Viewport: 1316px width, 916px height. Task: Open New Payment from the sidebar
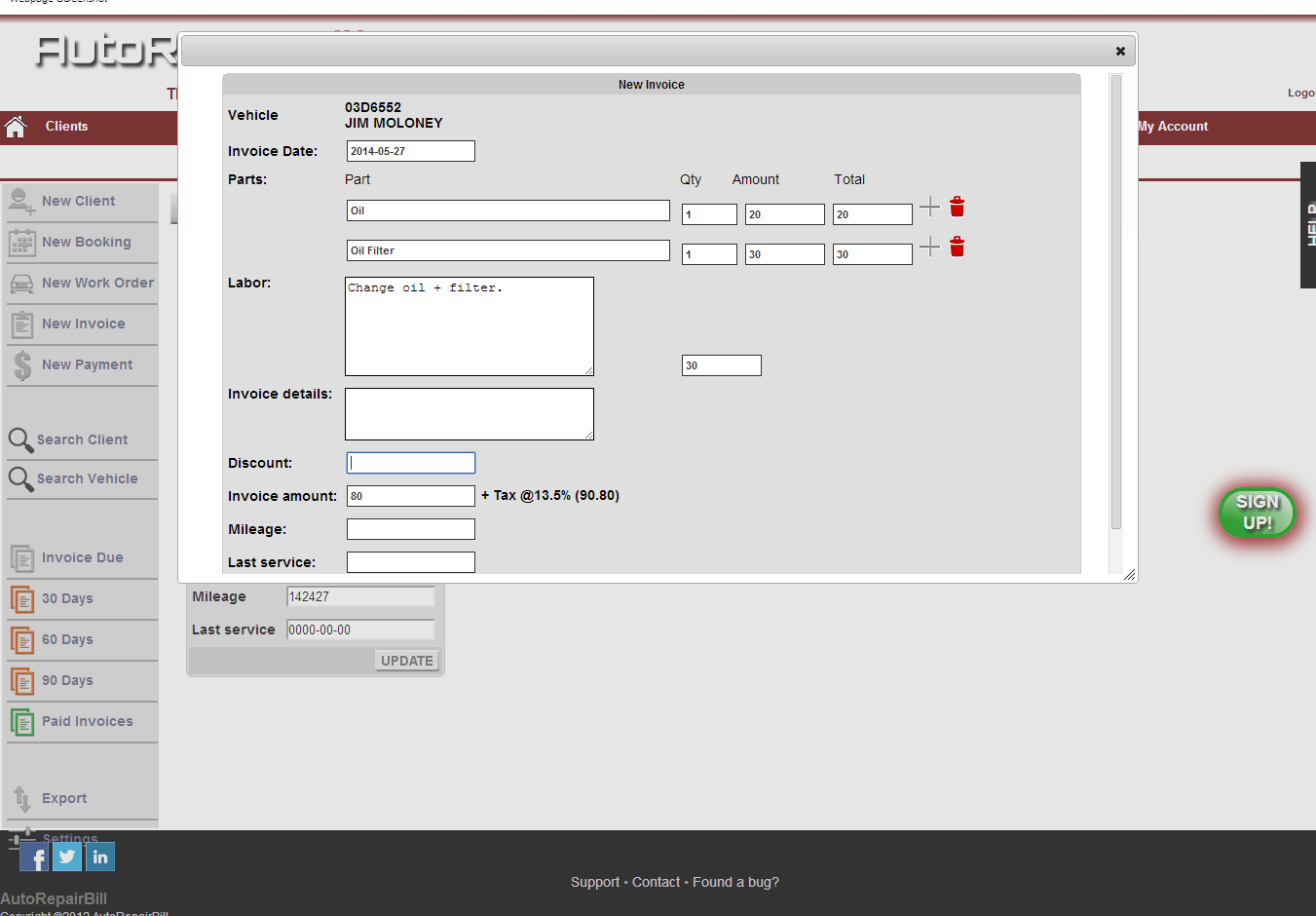[x=87, y=364]
